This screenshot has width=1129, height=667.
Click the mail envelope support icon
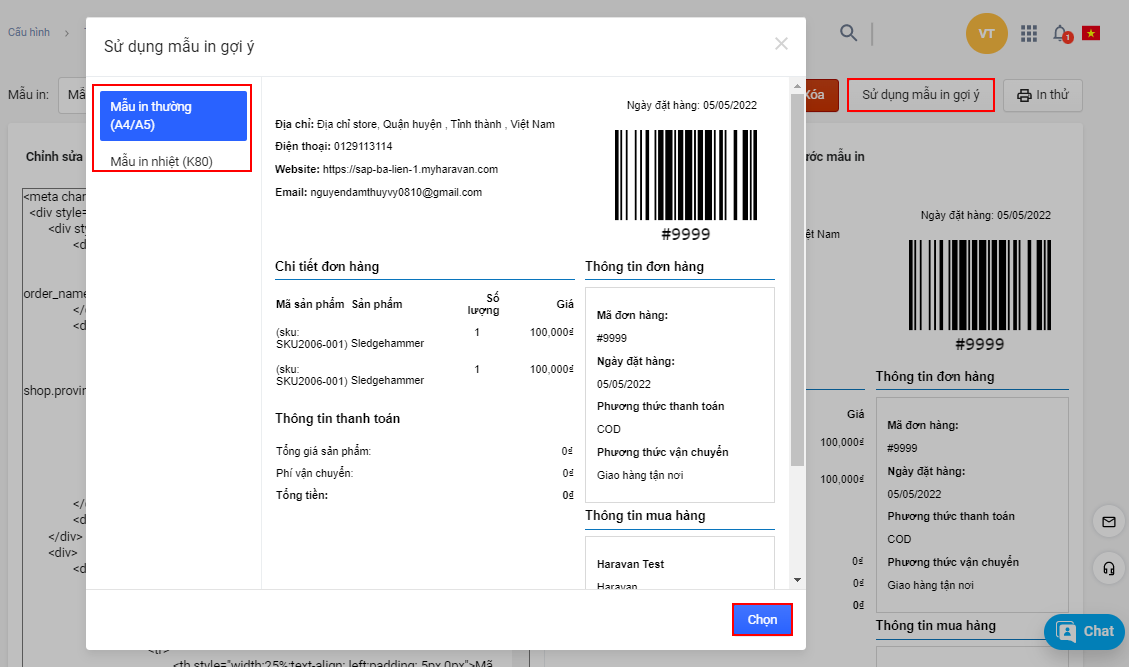(1108, 522)
